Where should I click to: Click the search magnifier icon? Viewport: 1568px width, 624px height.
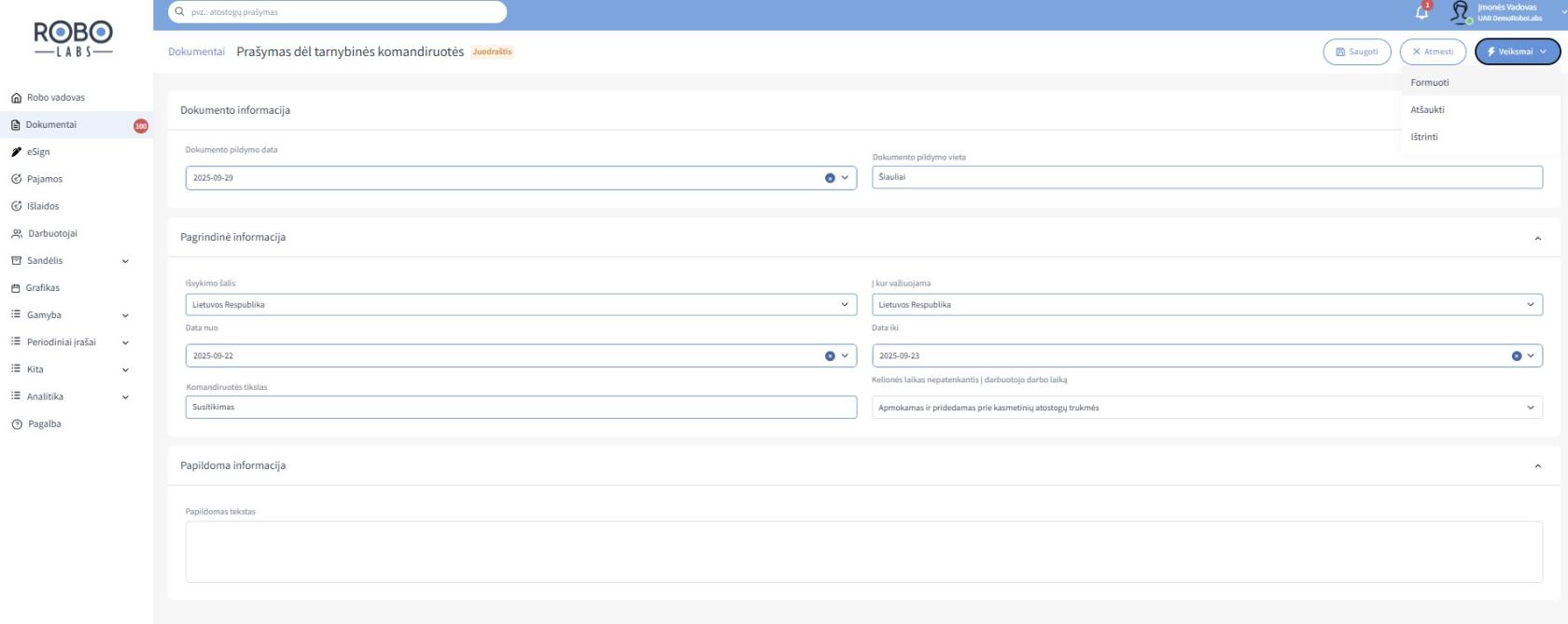tap(179, 12)
